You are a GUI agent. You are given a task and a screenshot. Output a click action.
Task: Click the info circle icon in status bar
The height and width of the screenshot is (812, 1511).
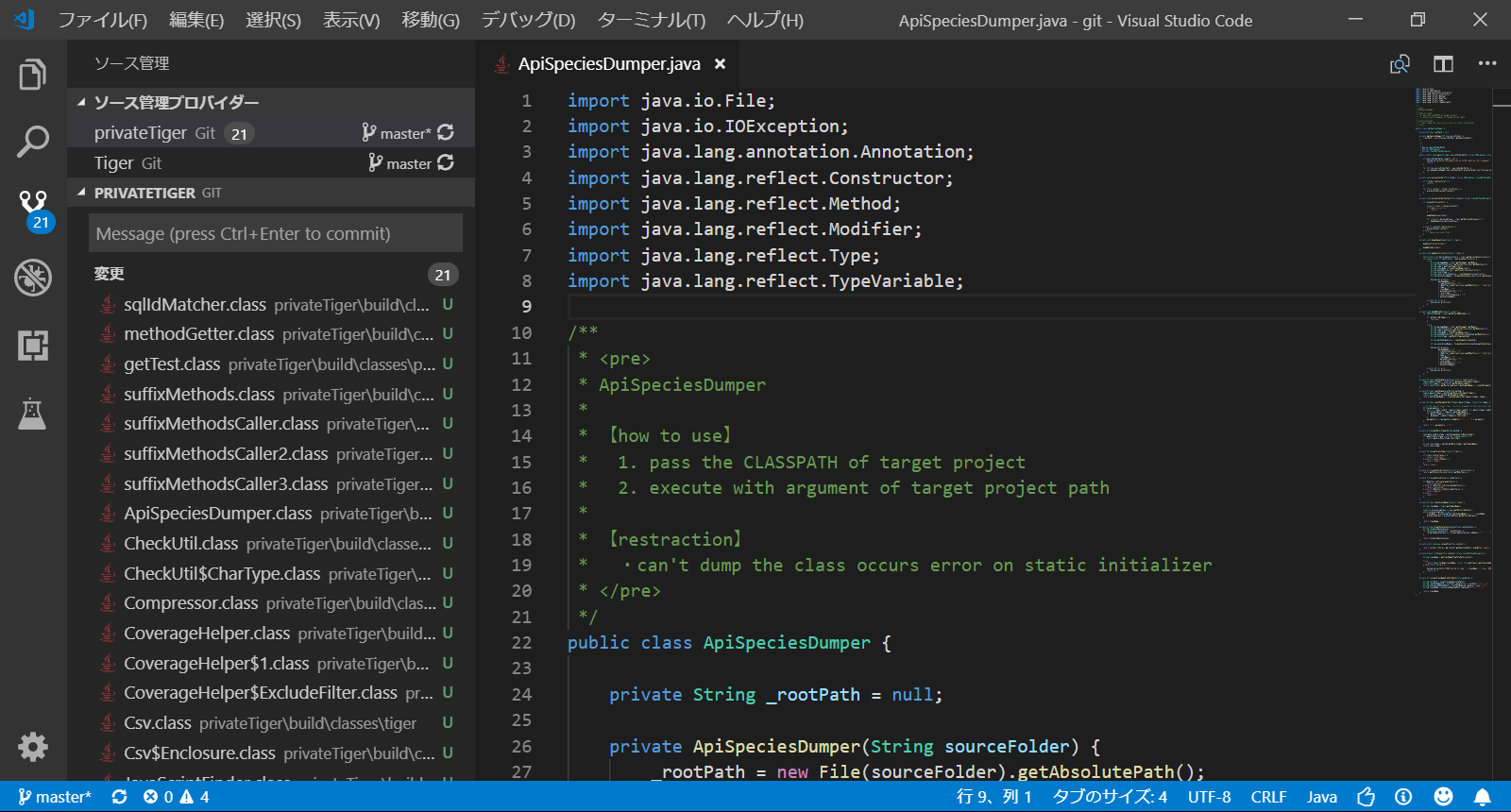(1403, 797)
